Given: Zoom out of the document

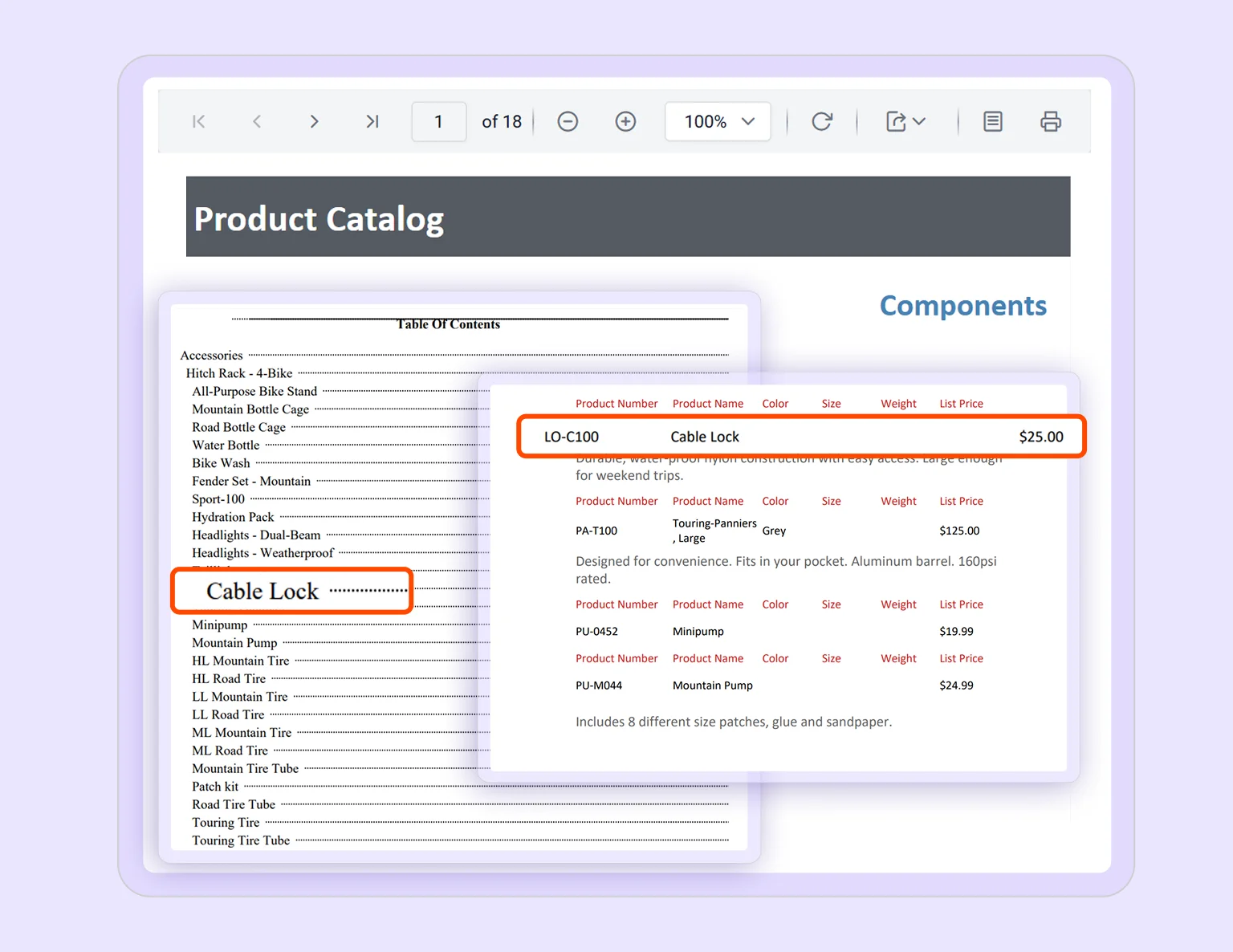Looking at the screenshot, I should (x=568, y=121).
